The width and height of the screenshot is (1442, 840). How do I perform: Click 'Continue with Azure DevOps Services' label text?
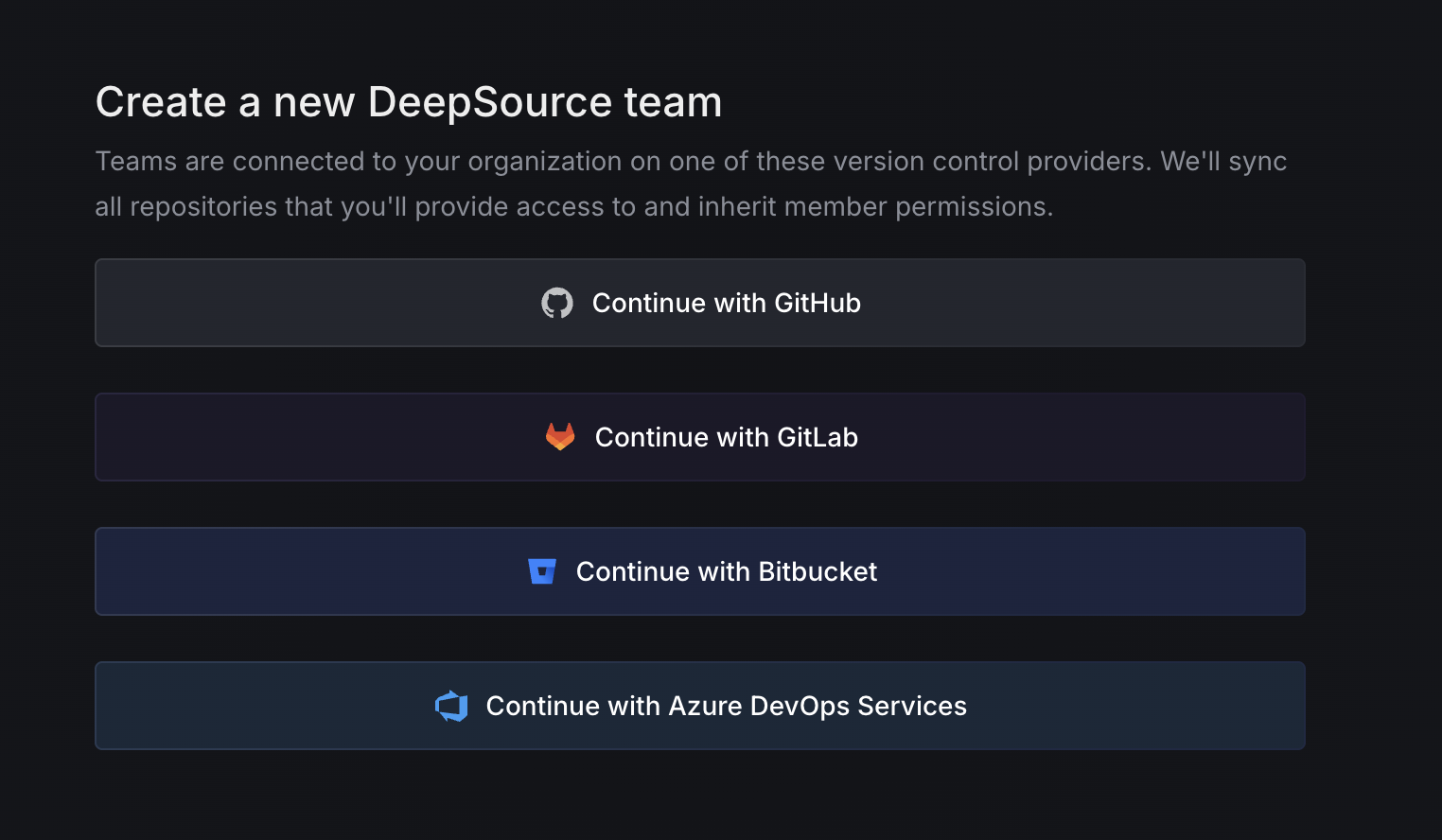(x=726, y=706)
